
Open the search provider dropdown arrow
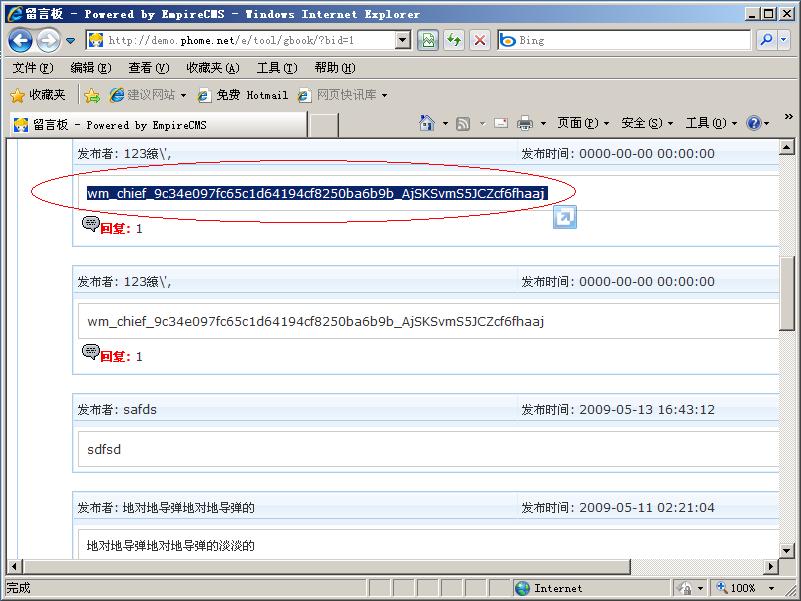pos(784,40)
